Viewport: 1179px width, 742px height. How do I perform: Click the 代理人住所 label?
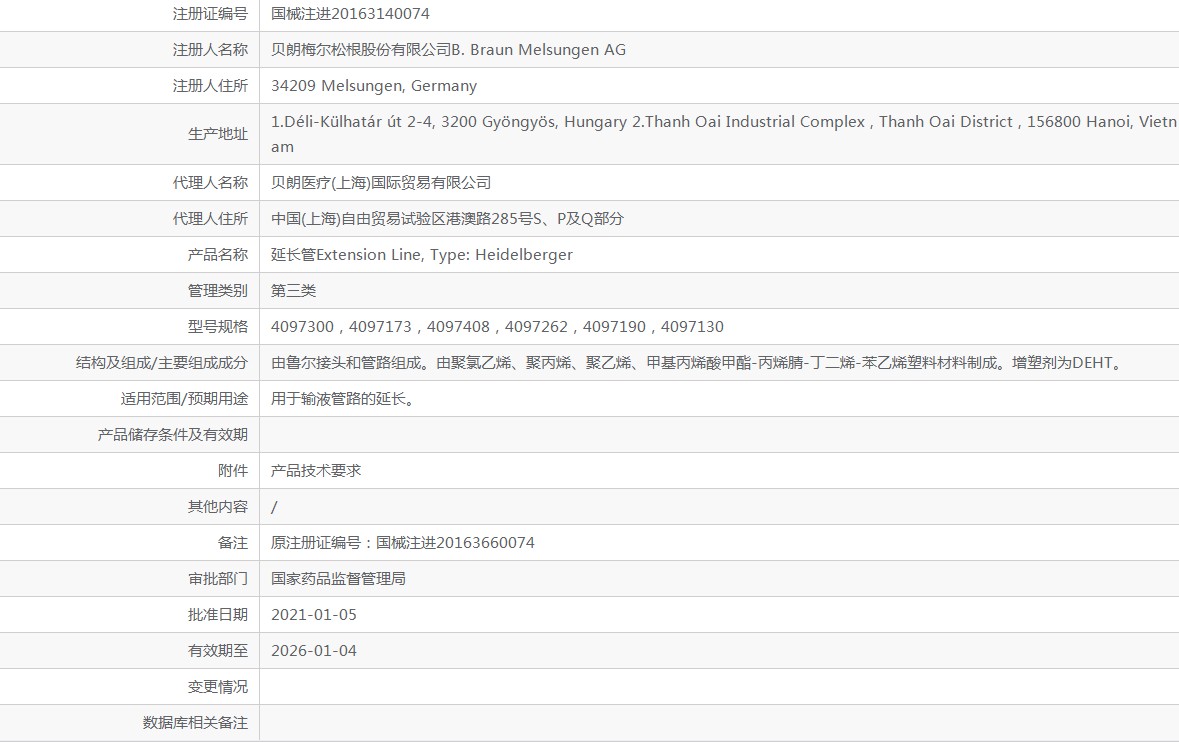[210, 219]
